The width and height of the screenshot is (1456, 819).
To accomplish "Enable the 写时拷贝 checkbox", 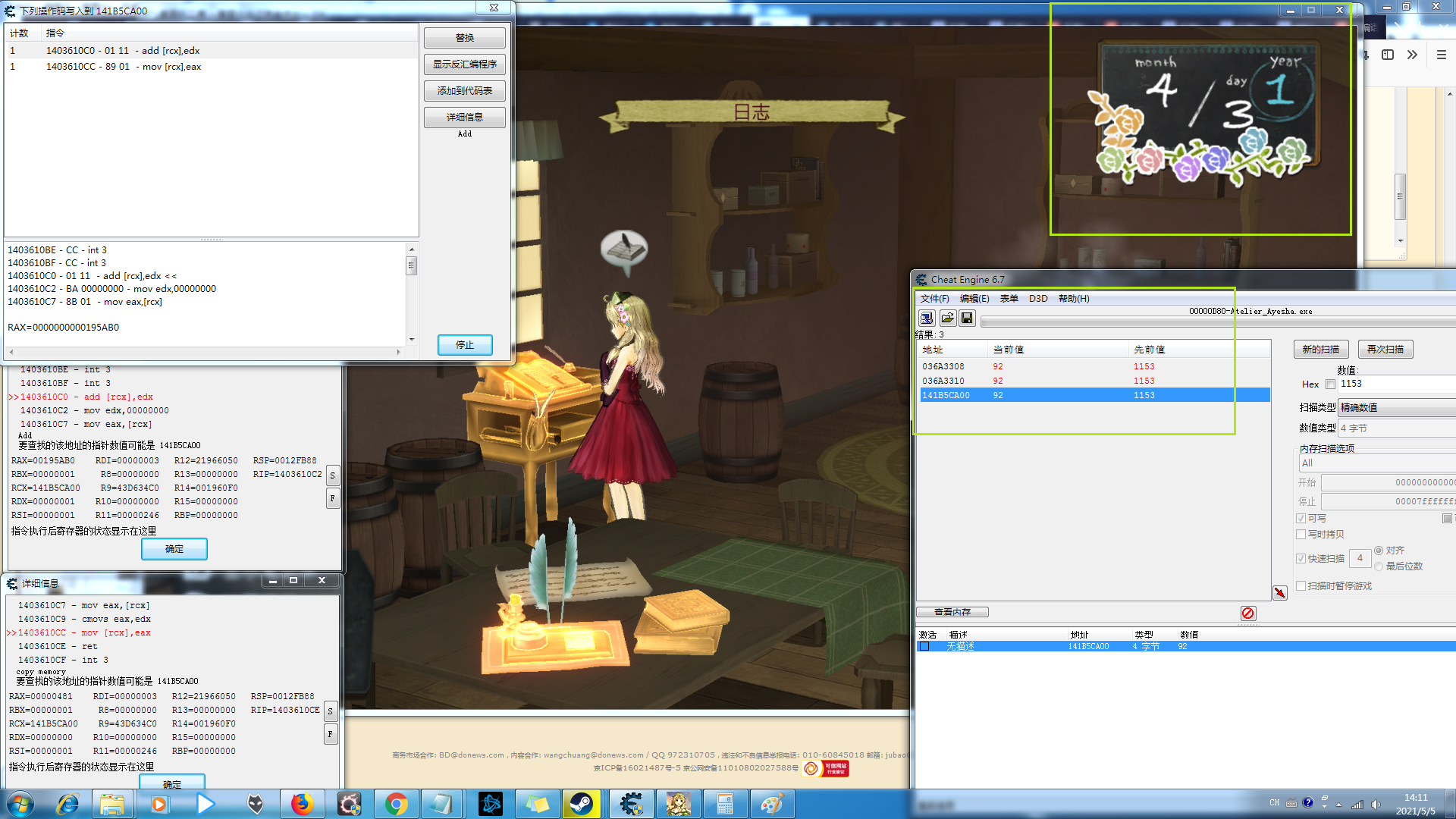I will click(1301, 535).
